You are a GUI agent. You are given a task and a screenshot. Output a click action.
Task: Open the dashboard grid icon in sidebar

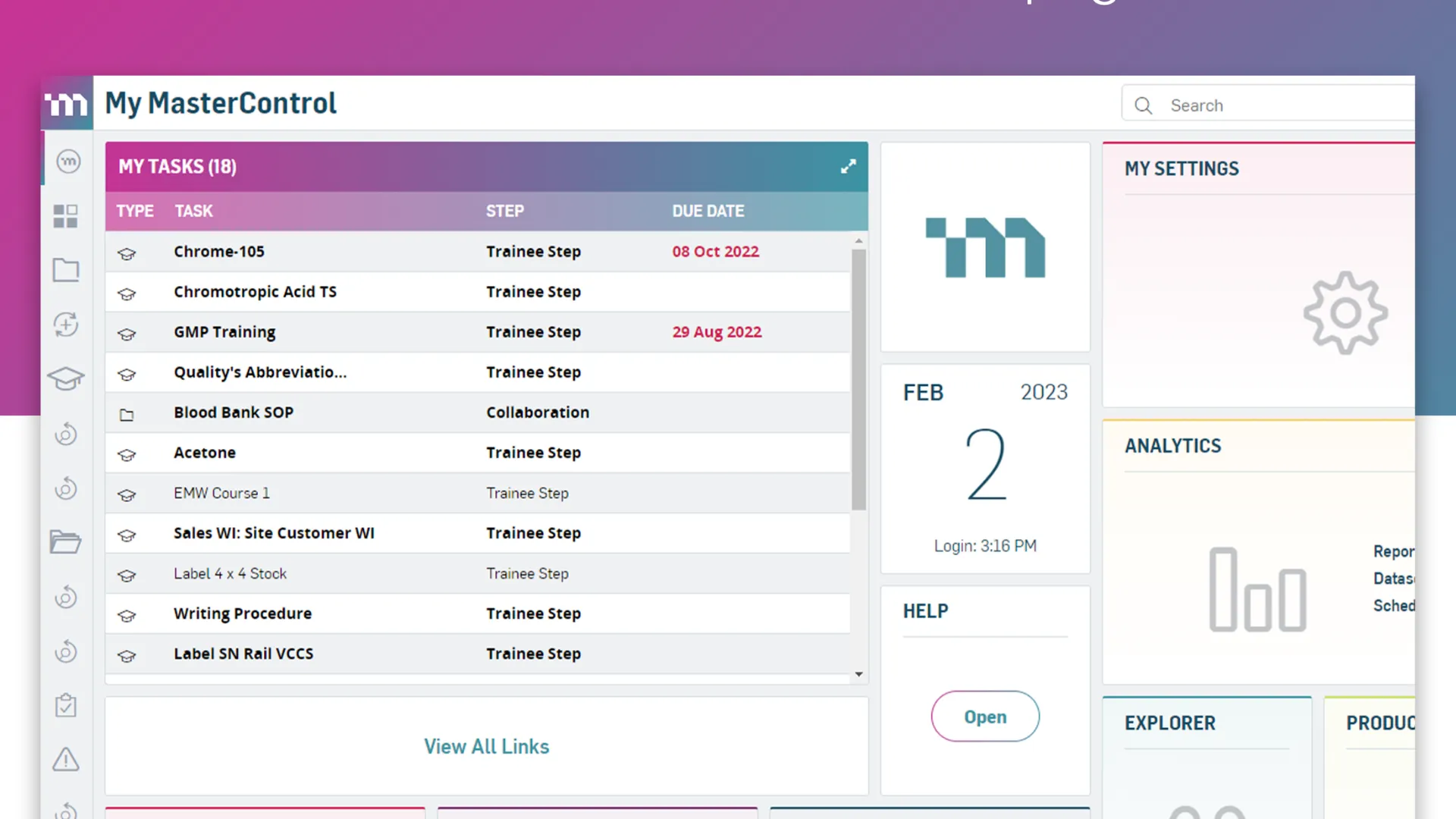[66, 216]
